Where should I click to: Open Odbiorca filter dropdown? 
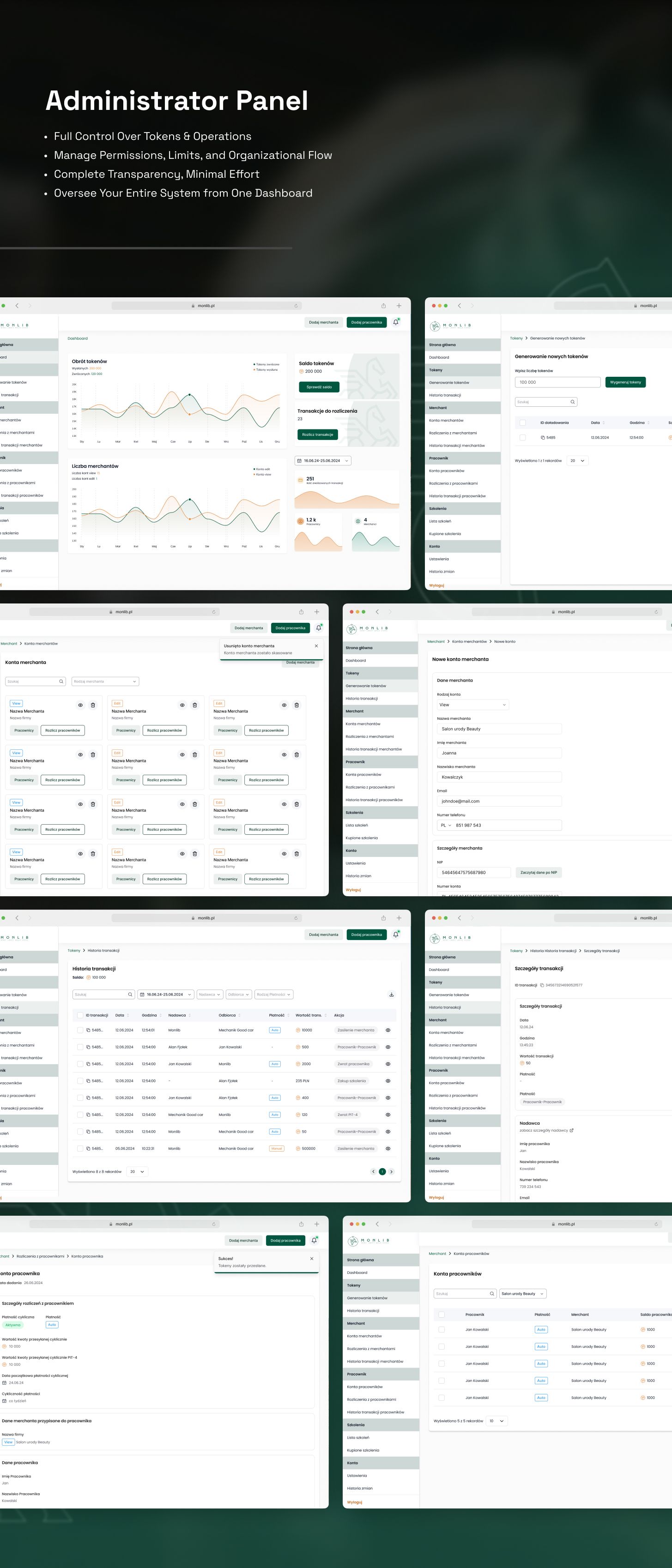(x=239, y=995)
